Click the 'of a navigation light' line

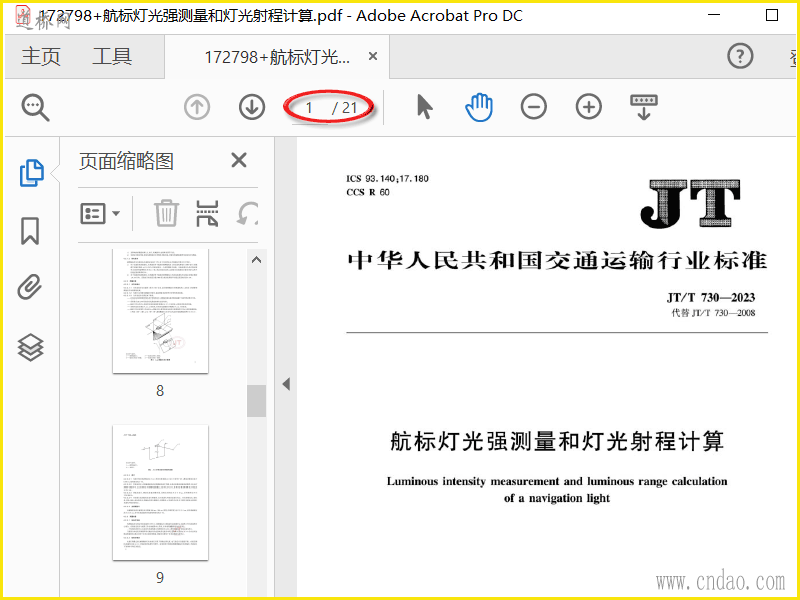click(x=557, y=498)
